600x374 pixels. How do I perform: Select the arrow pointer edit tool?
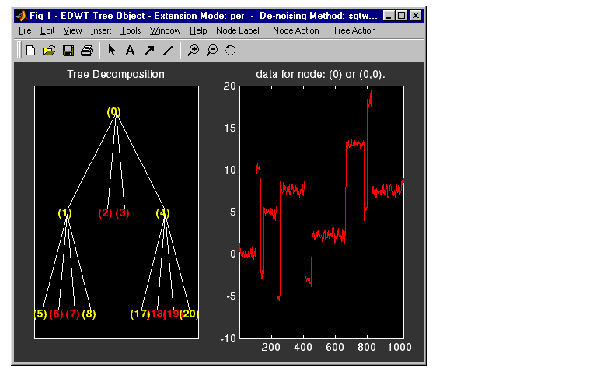112,50
